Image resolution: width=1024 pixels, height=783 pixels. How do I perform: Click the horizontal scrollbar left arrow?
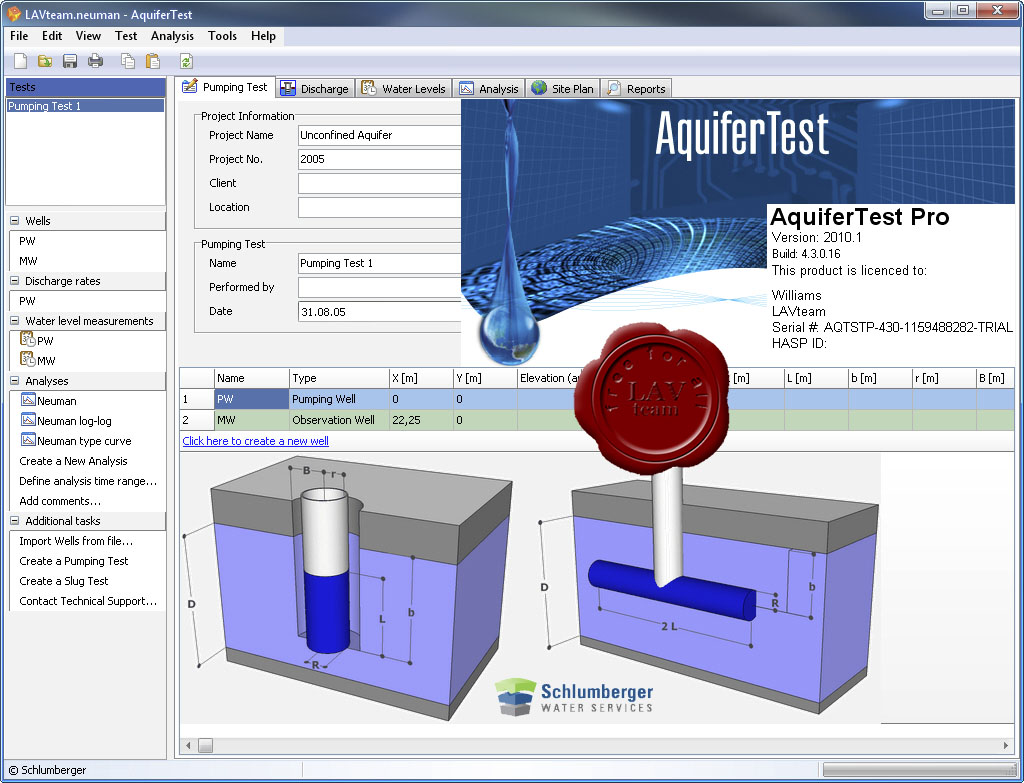(x=188, y=745)
